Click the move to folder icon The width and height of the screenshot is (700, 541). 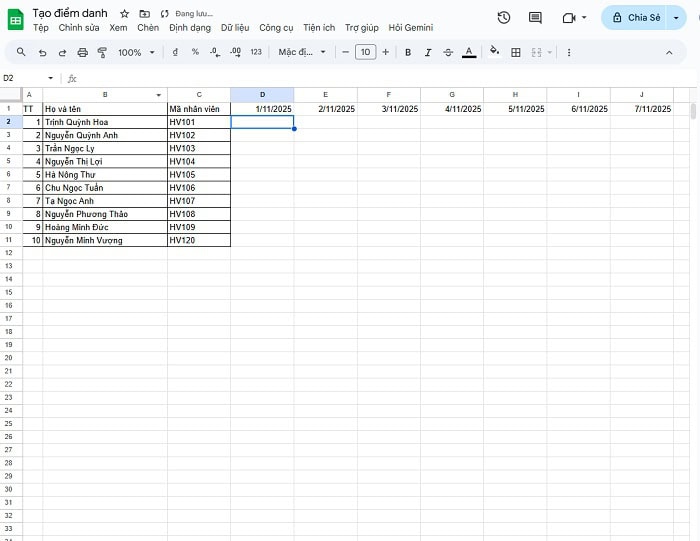click(x=144, y=14)
